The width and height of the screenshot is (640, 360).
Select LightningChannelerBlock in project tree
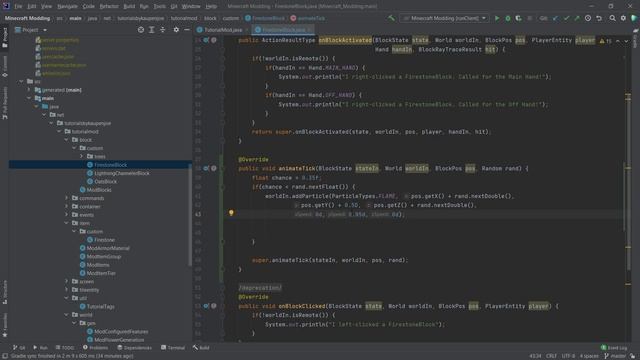tap(122, 173)
